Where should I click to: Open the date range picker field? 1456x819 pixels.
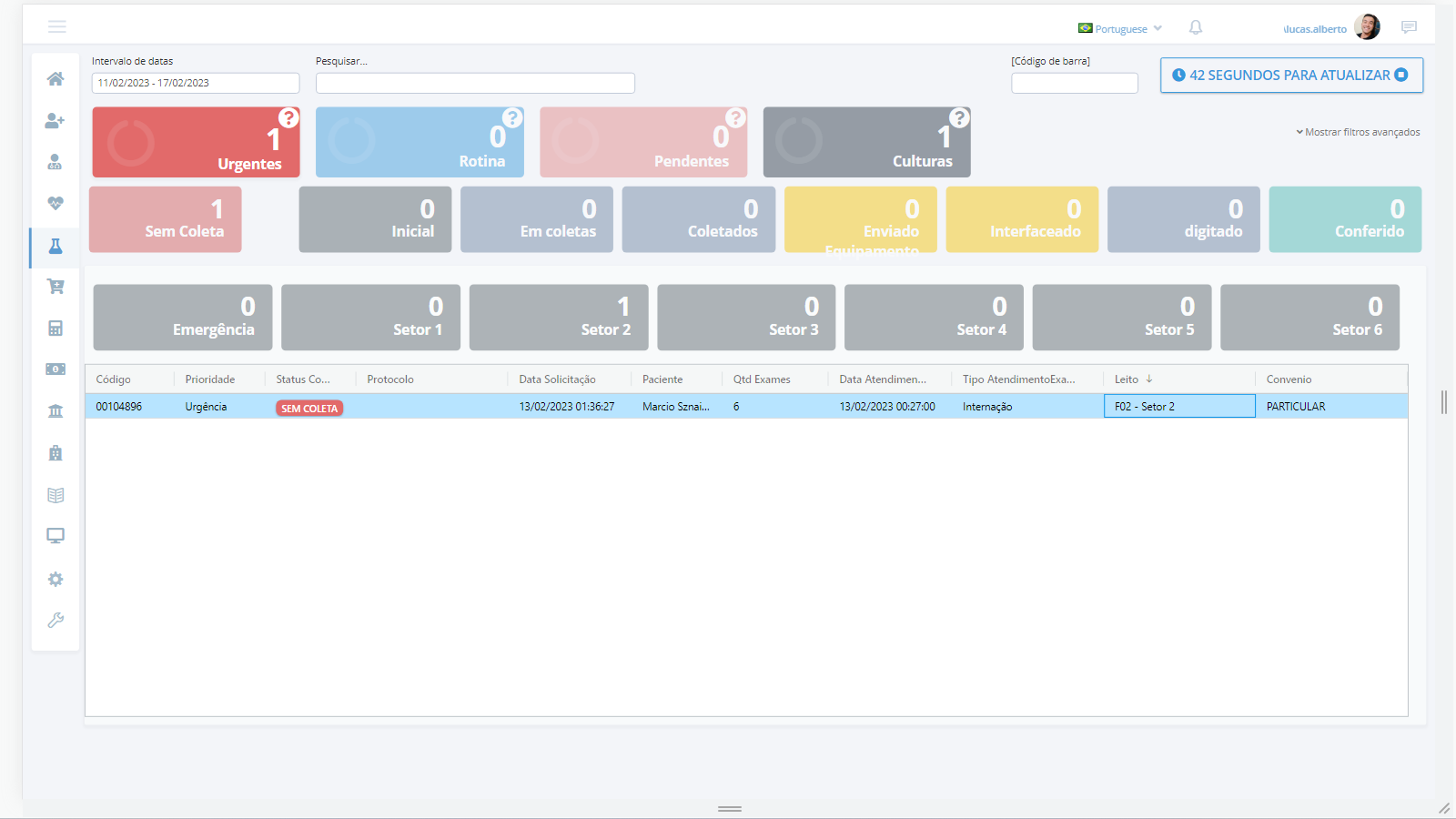(196, 83)
